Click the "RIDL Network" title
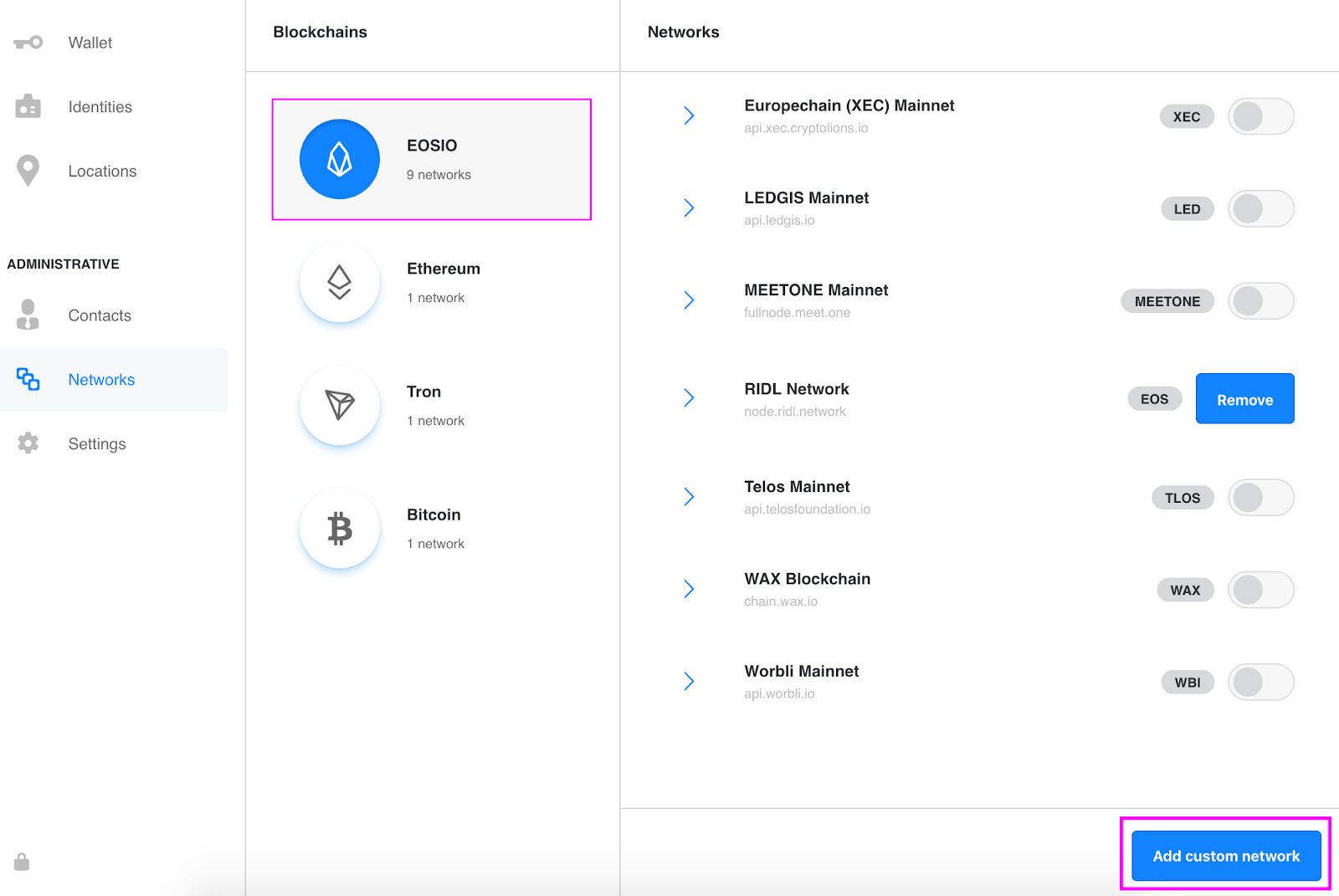Screen dimensions: 1339x896 click(x=797, y=389)
